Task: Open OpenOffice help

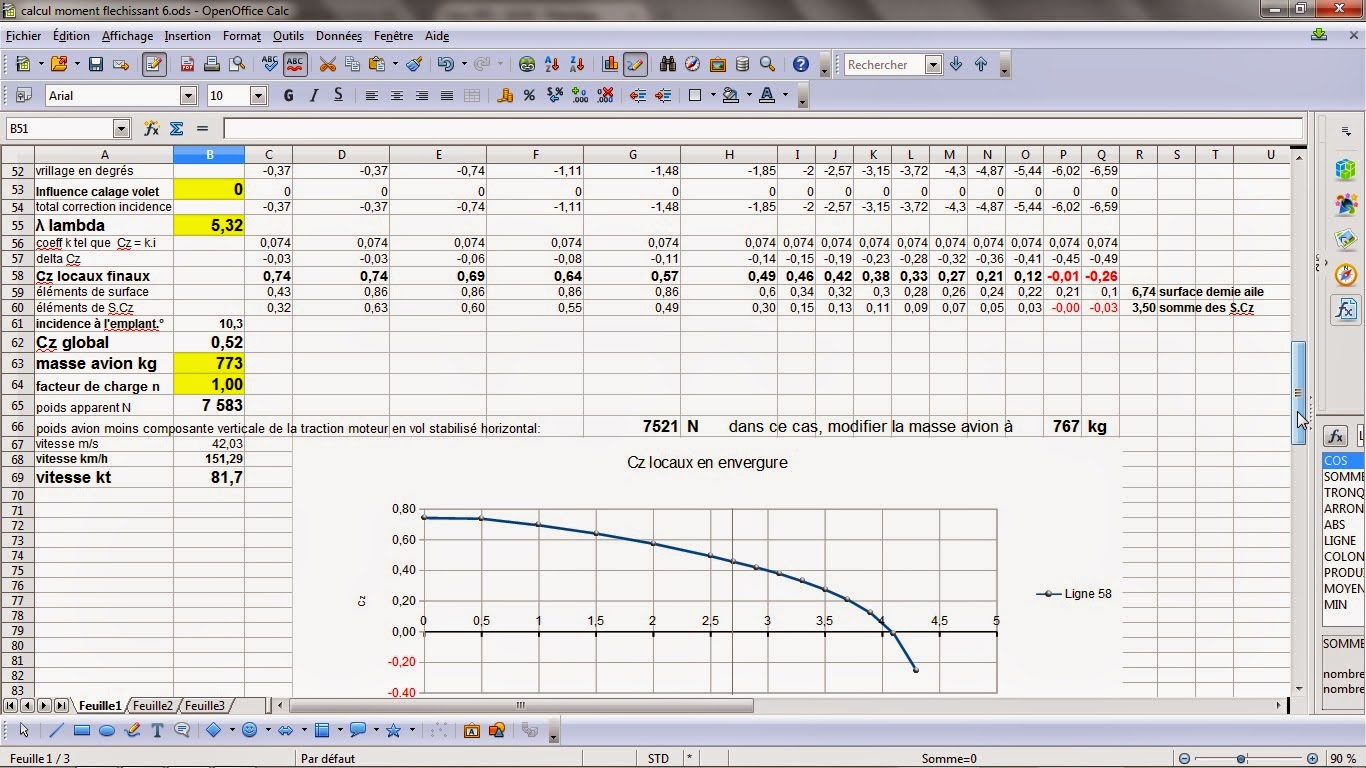Action: point(801,64)
